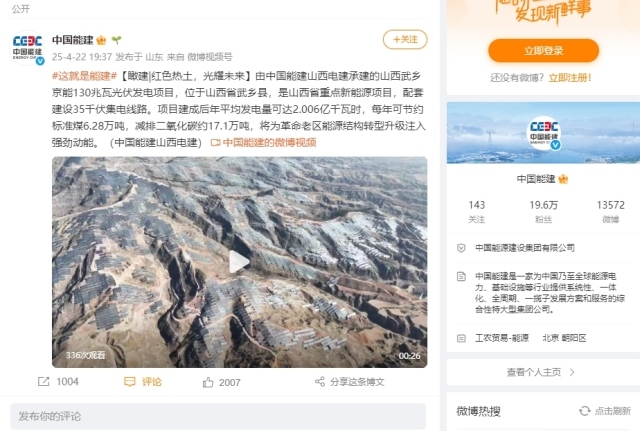Follow the account with +关注 button

pos(405,40)
